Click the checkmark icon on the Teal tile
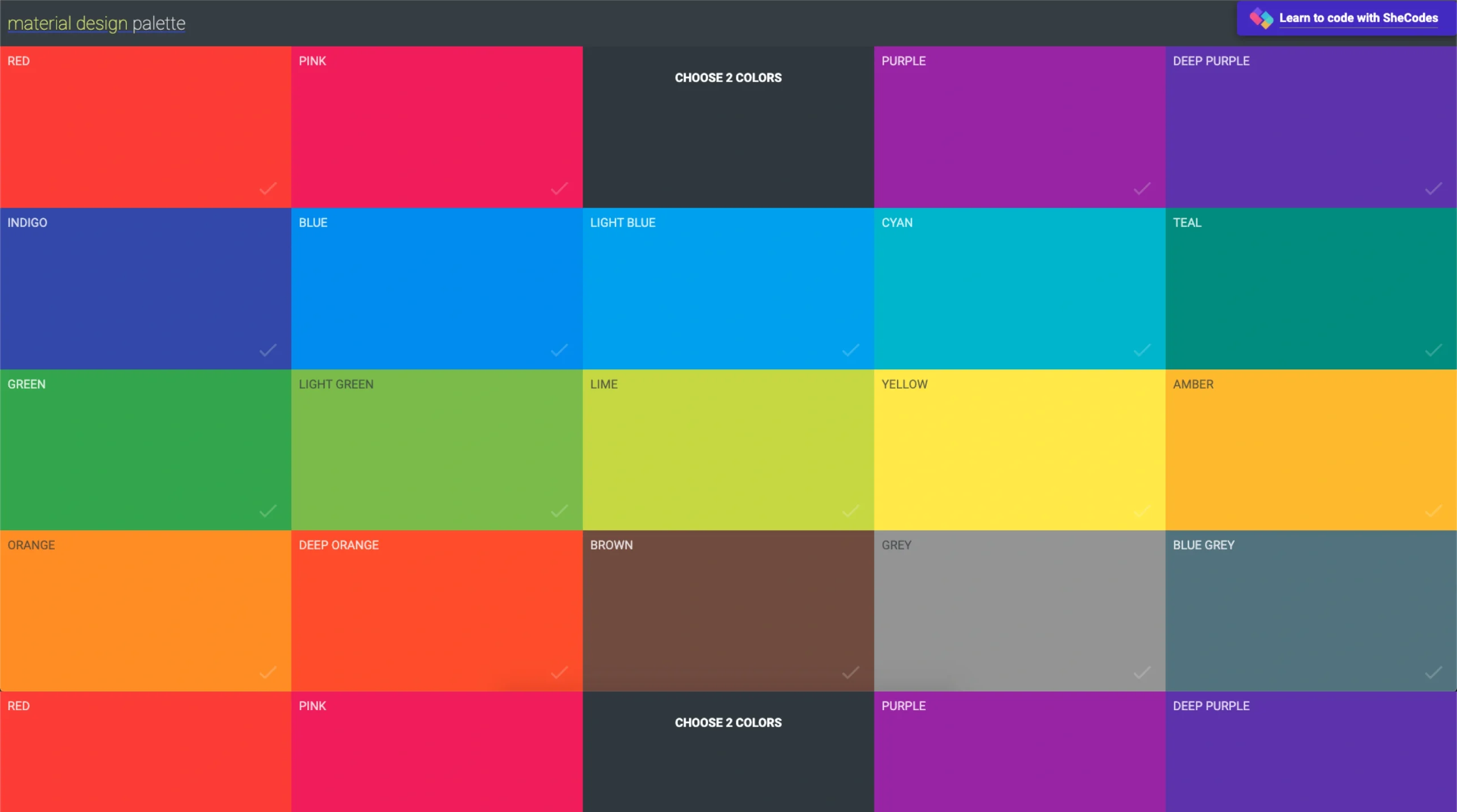Viewport: 1457px width, 812px height. click(1434, 350)
